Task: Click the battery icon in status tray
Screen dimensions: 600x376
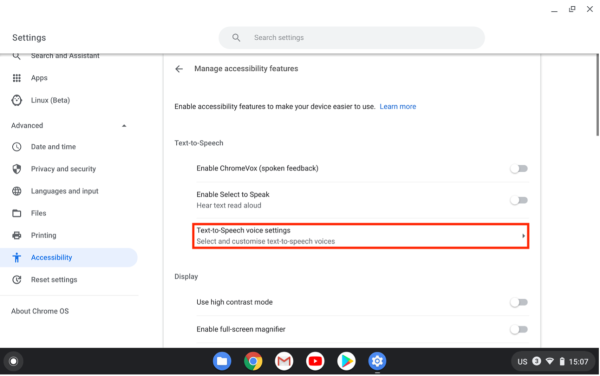Action: click(x=562, y=361)
